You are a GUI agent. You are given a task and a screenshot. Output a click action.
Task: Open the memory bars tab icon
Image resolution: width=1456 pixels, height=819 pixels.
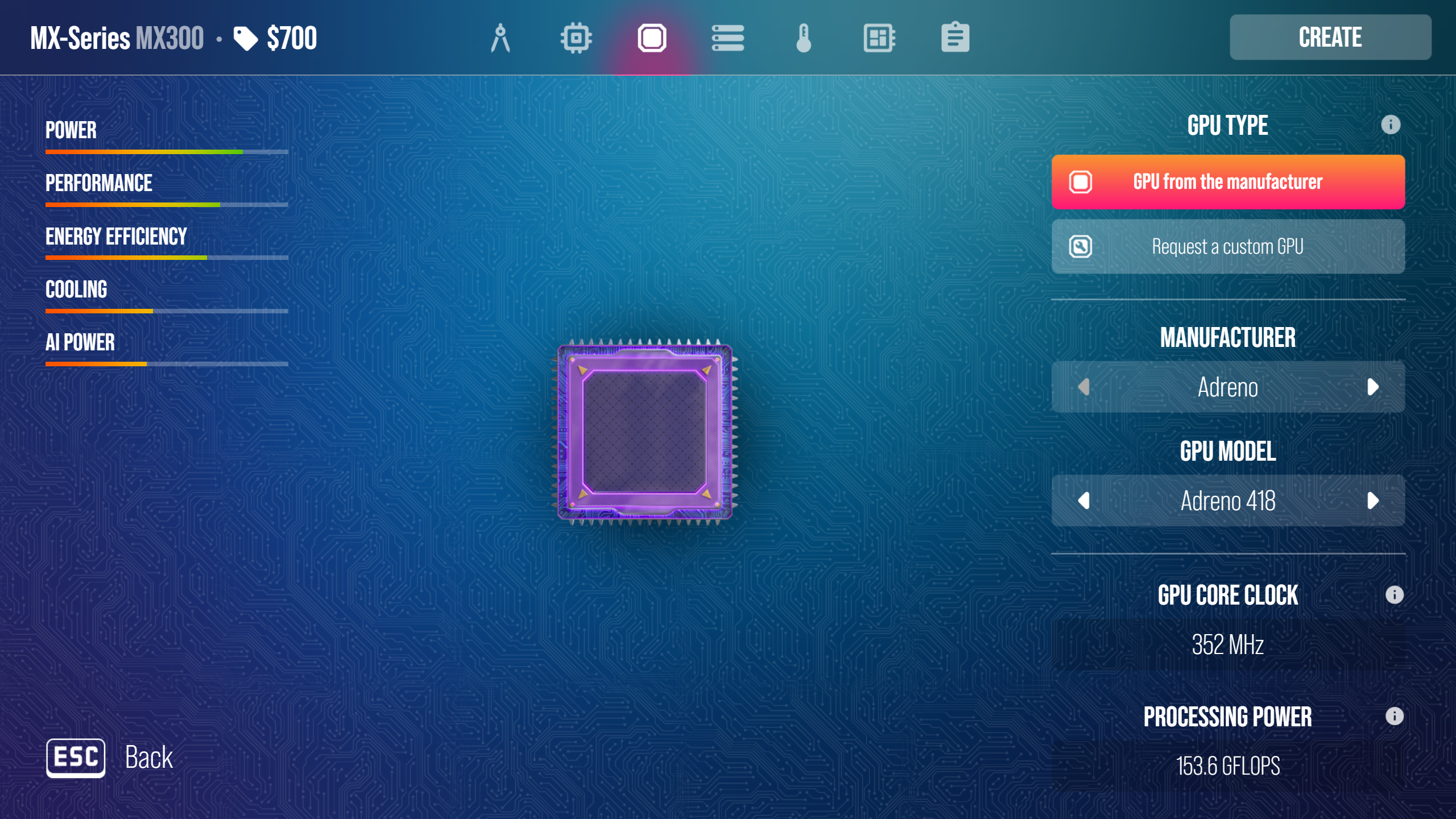point(727,38)
